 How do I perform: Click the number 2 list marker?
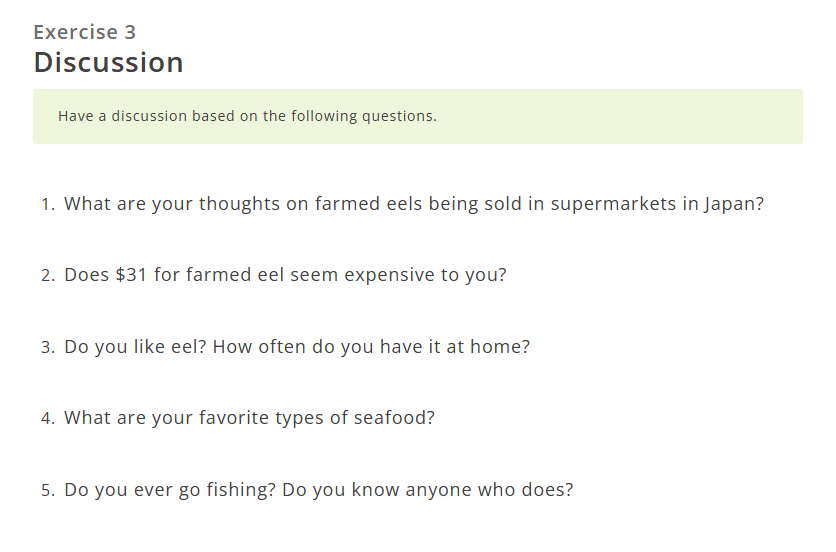click(x=48, y=275)
